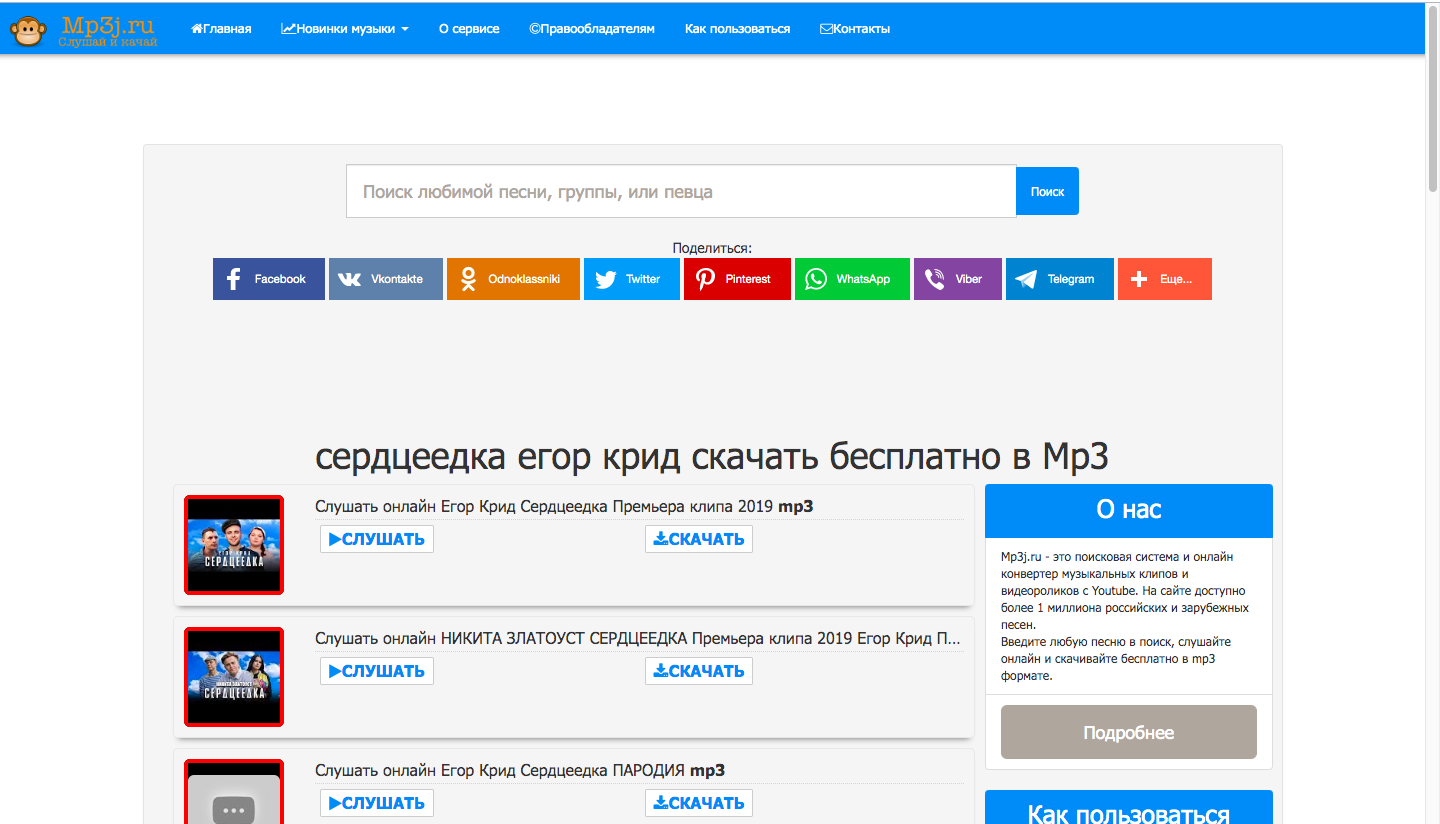Image resolution: width=1440 pixels, height=824 pixels.
Task: Open the Как пользоваться nav item
Action: (737, 29)
